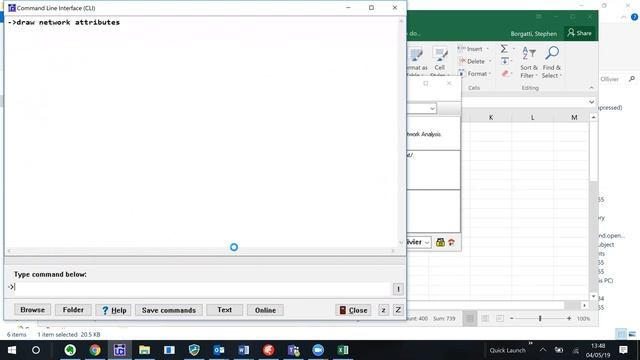Click the Close button with door icon

click(x=353, y=310)
